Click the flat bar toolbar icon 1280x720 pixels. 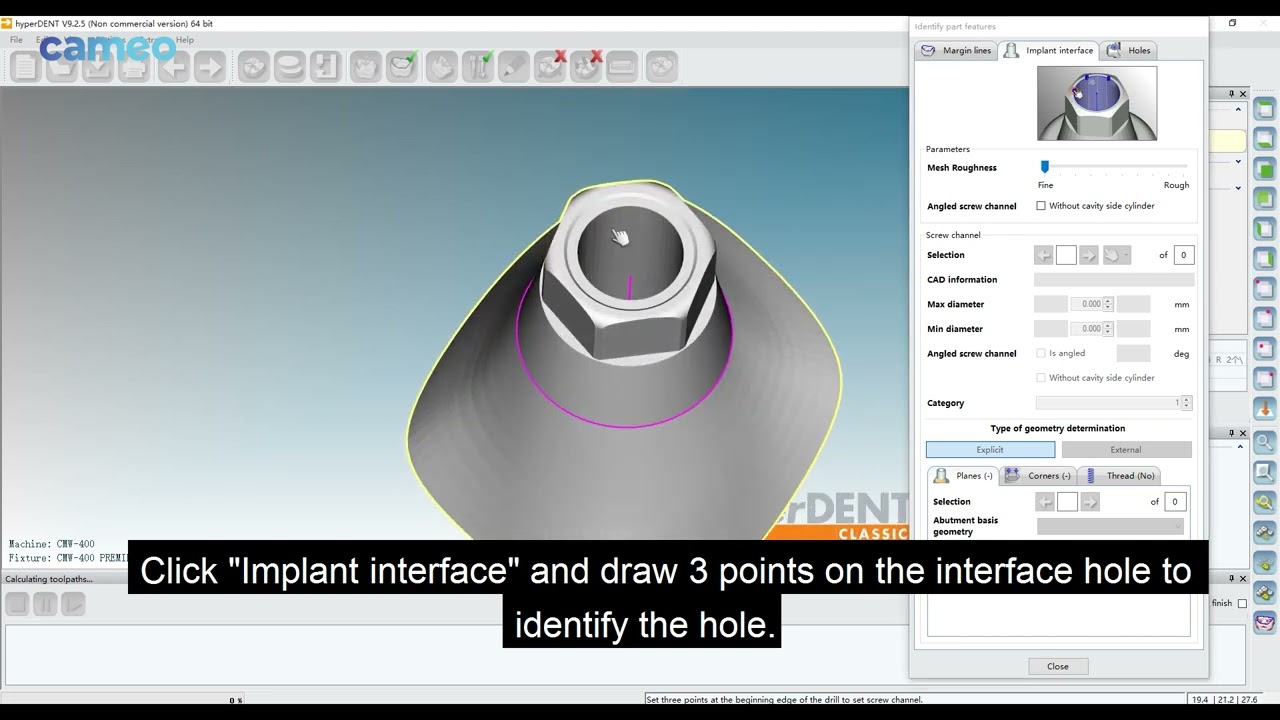(621, 67)
